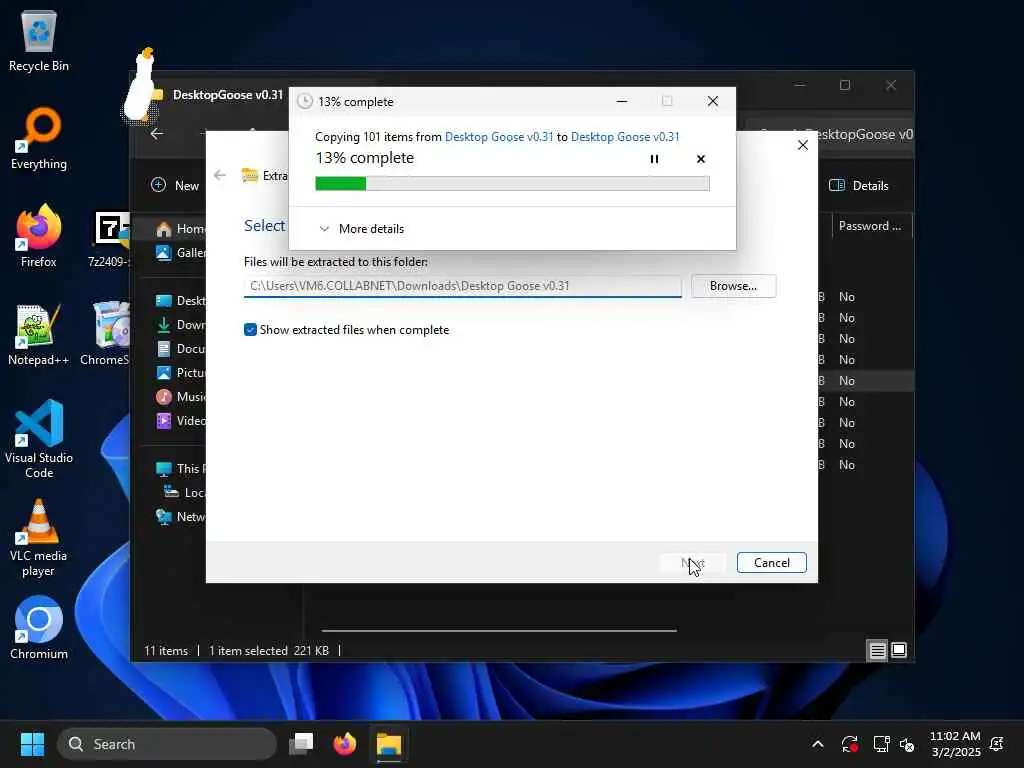Click New in the File Explorer toolbar

tap(175, 185)
